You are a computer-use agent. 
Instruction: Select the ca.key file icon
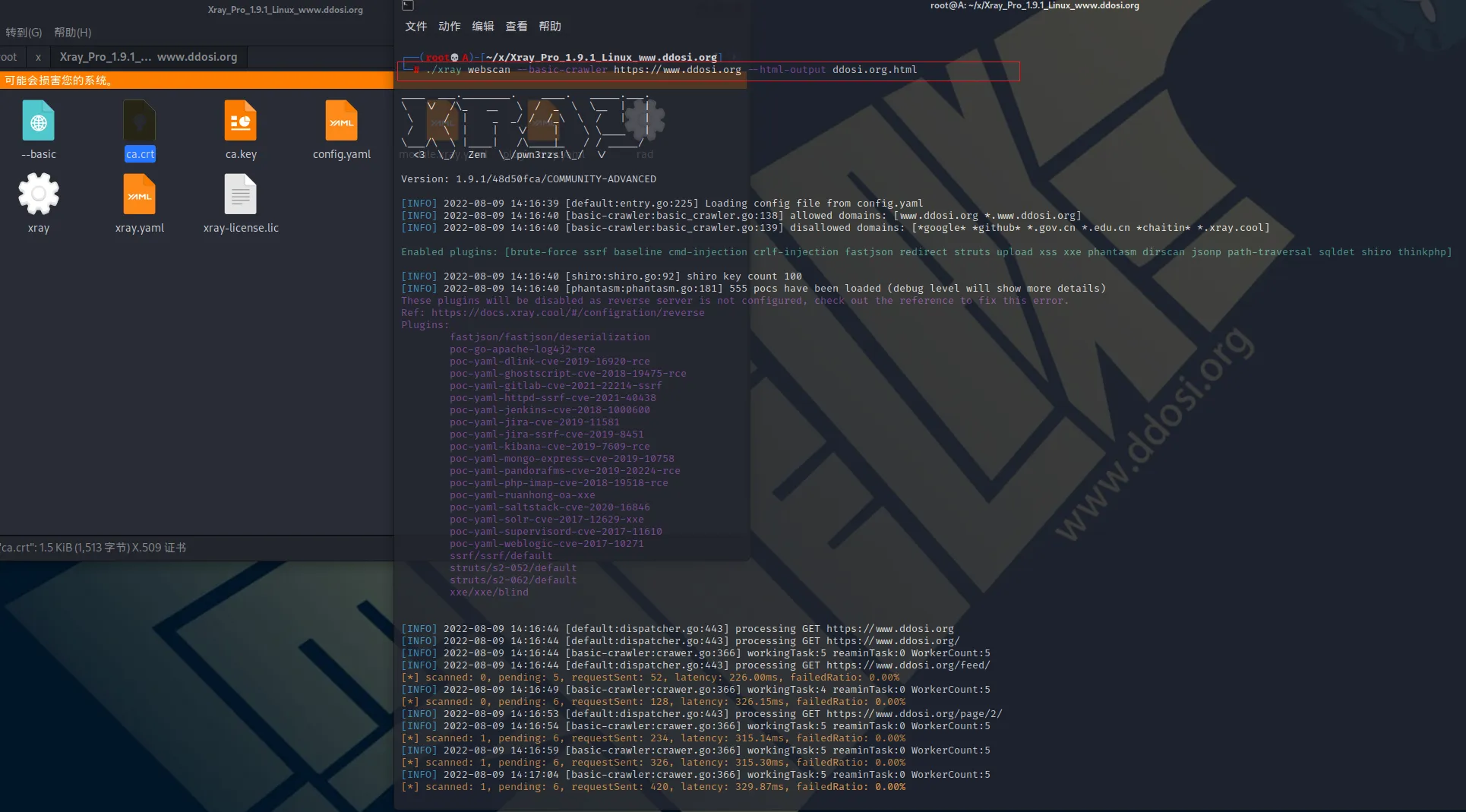tap(241, 121)
